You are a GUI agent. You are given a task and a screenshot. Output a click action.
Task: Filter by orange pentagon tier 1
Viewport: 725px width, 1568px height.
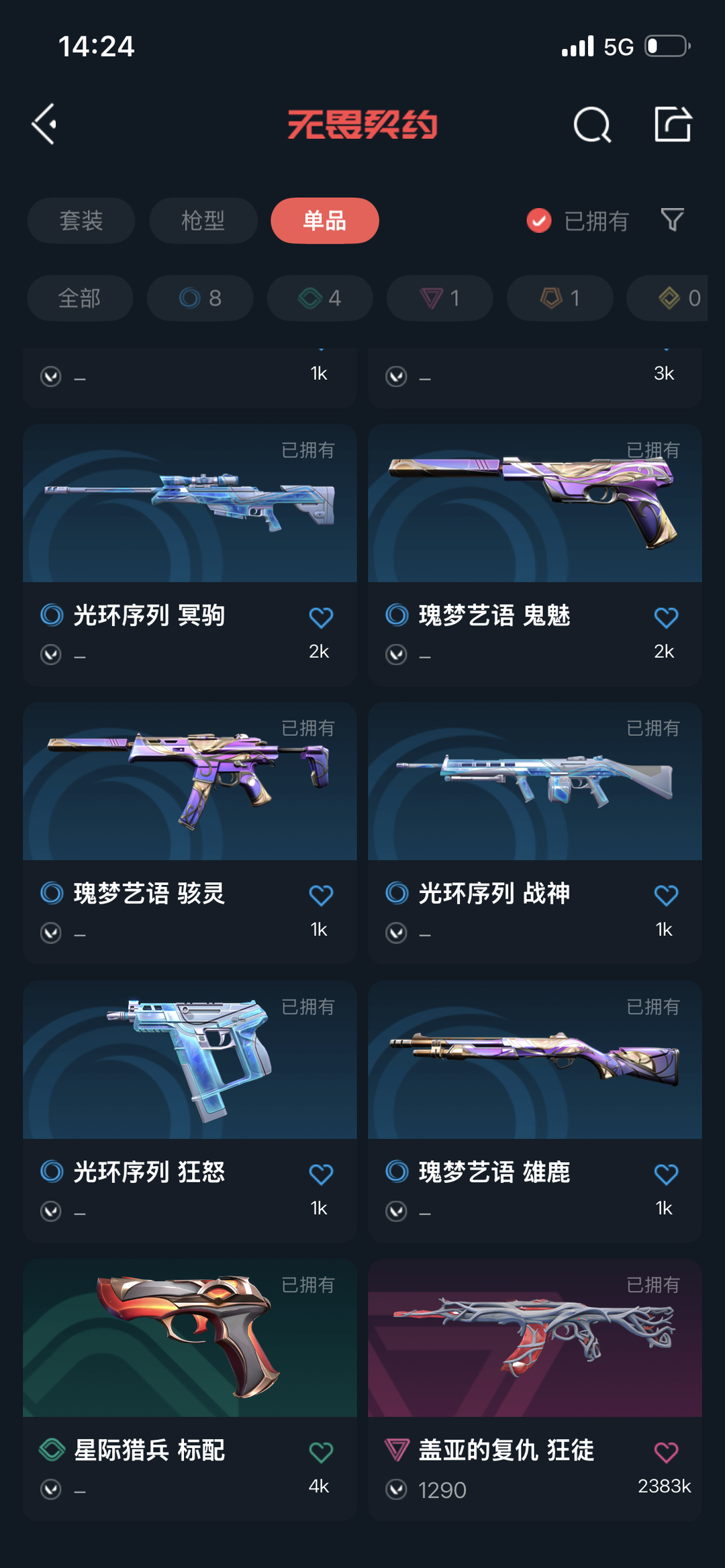coord(560,298)
